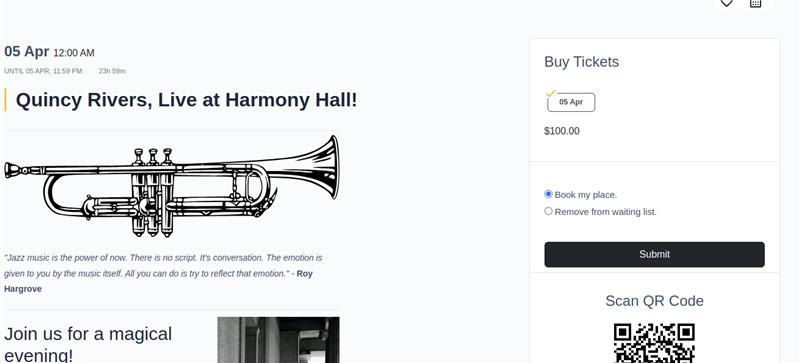Click the yellow checkmark on date chip
Image resolution: width=800 pixels, height=363 pixels.
pos(551,93)
